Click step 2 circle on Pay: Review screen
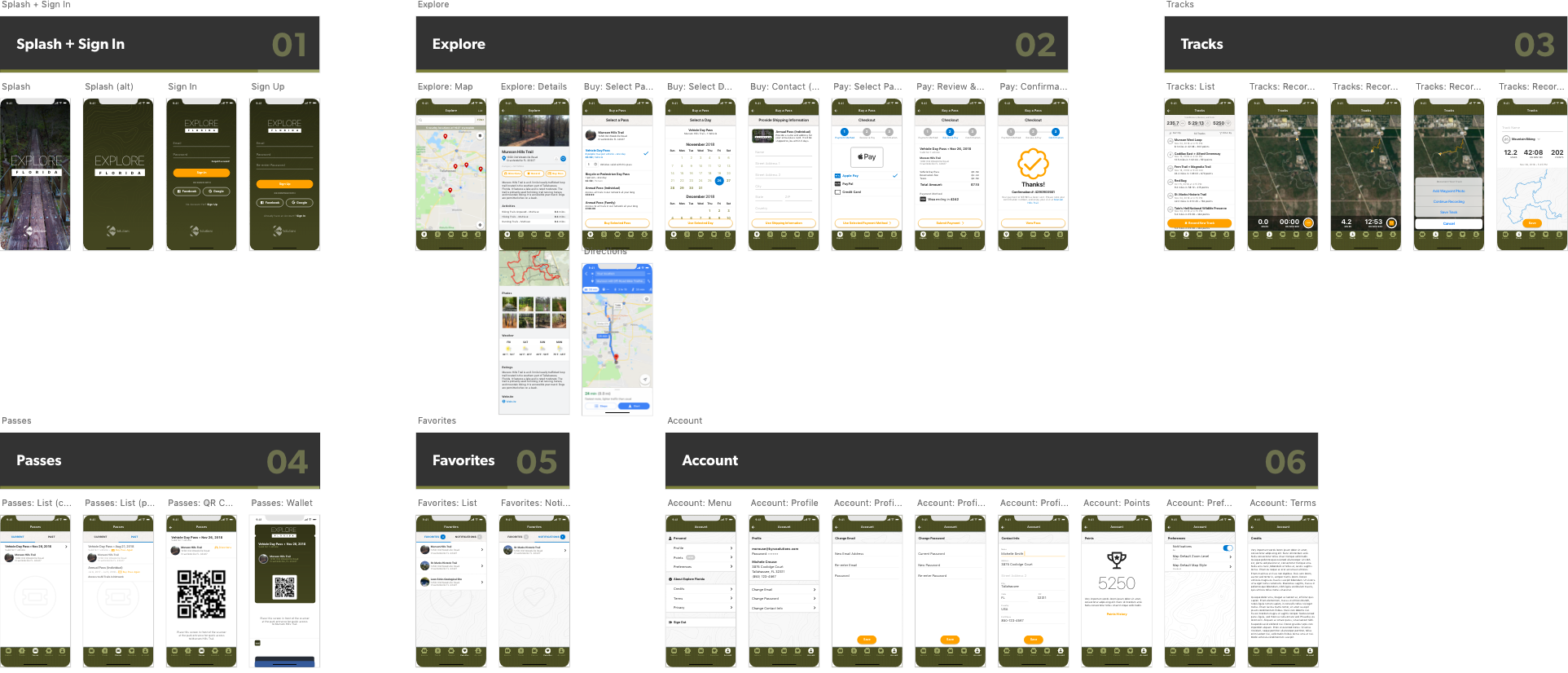Viewport: 1568px width, 673px height. pyautogui.click(x=950, y=132)
